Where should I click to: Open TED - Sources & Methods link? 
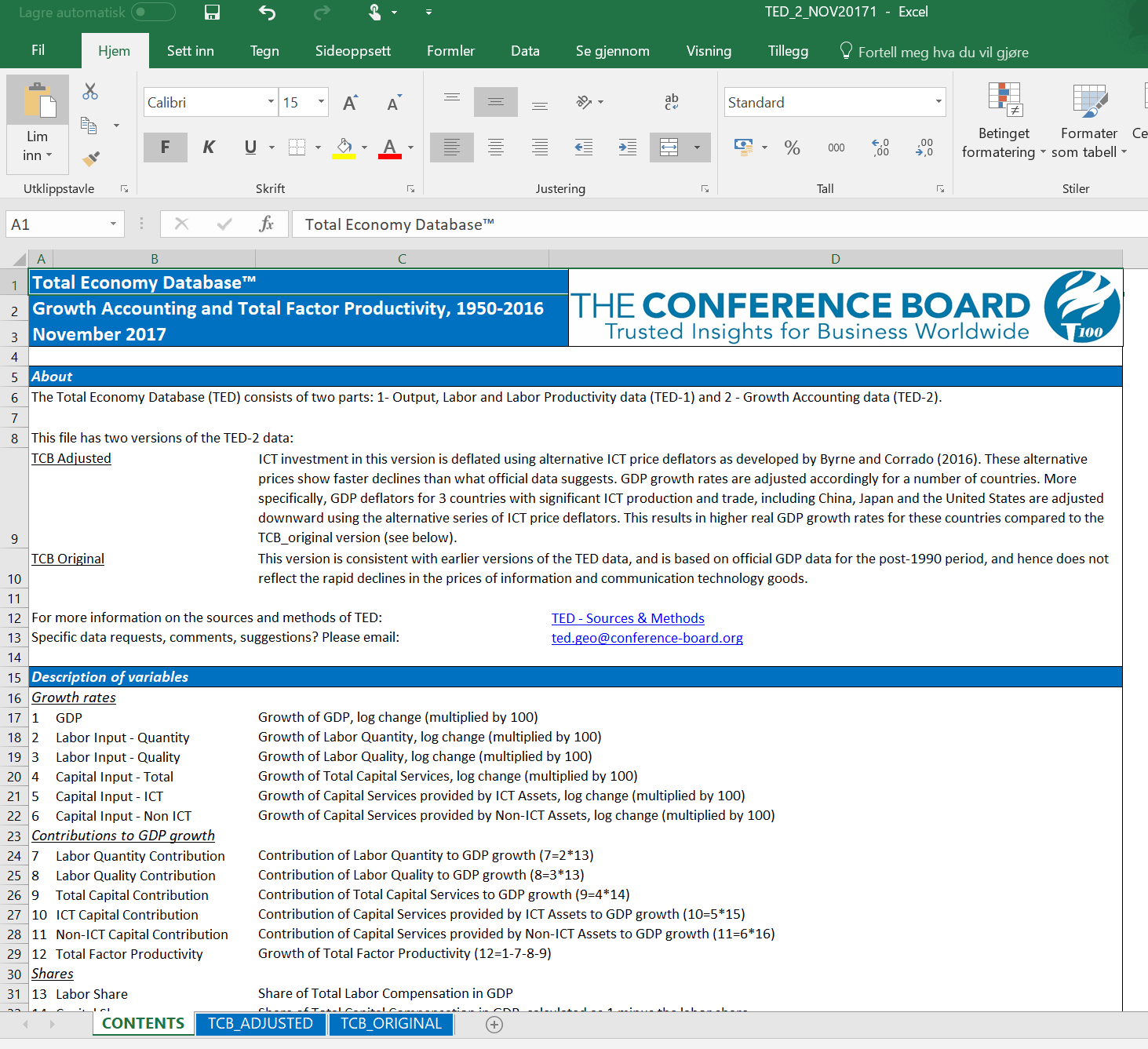point(628,618)
